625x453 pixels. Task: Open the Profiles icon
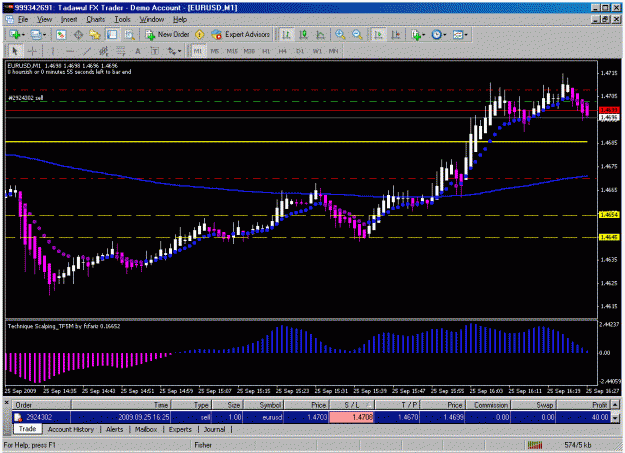click(35, 35)
